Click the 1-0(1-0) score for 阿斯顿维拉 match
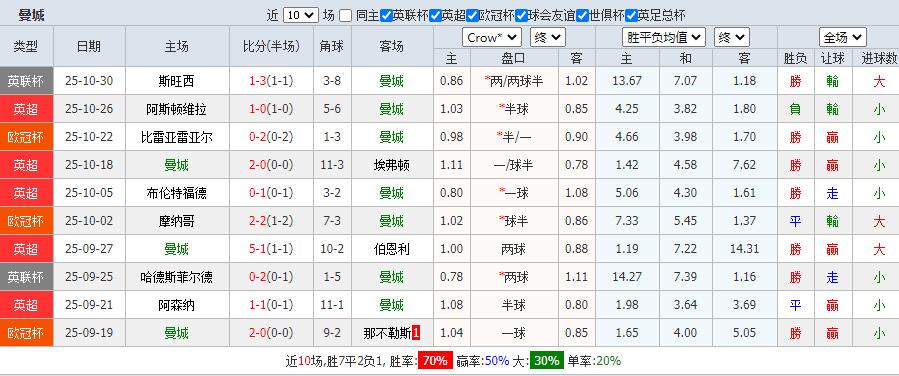Screen dimensions: 899x376 coord(271,109)
